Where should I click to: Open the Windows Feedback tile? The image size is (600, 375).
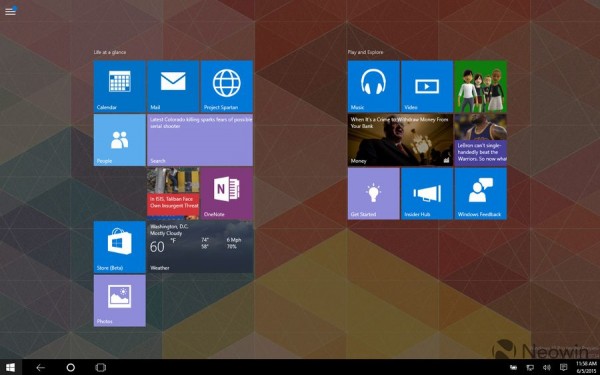481,193
